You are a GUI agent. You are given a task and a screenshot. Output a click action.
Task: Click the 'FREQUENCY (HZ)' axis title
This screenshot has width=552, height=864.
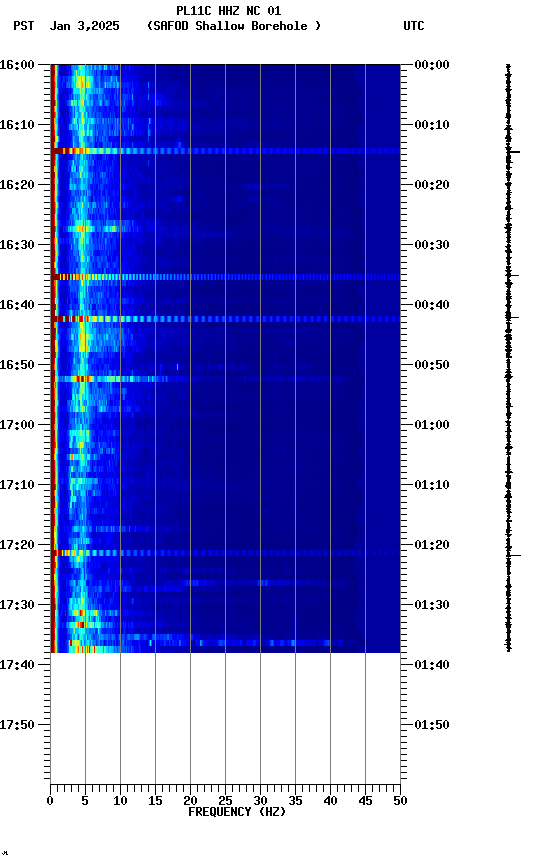click(x=237, y=812)
